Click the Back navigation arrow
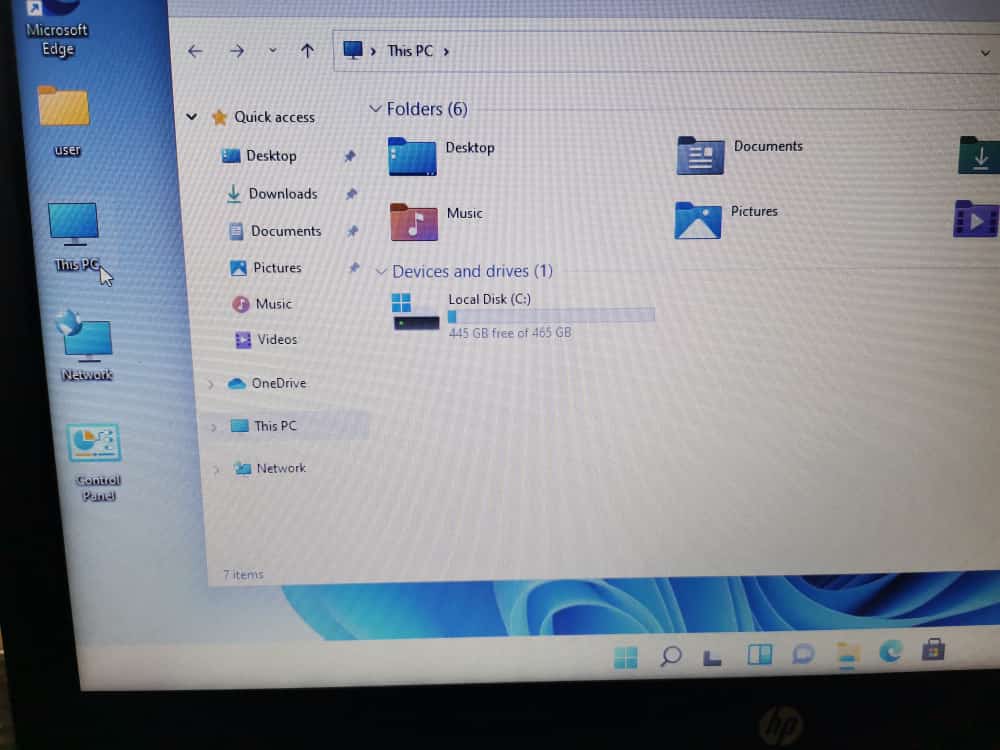This screenshot has height=750, width=1000. (x=195, y=51)
